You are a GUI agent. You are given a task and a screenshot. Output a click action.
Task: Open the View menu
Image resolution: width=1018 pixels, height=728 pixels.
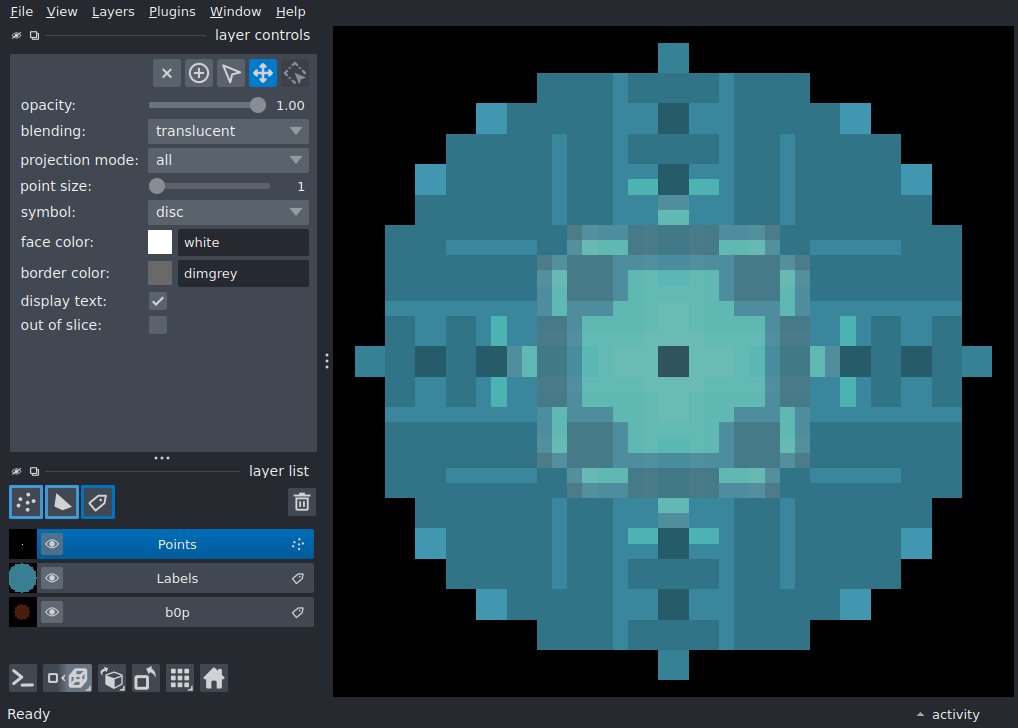pyautogui.click(x=62, y=12)
